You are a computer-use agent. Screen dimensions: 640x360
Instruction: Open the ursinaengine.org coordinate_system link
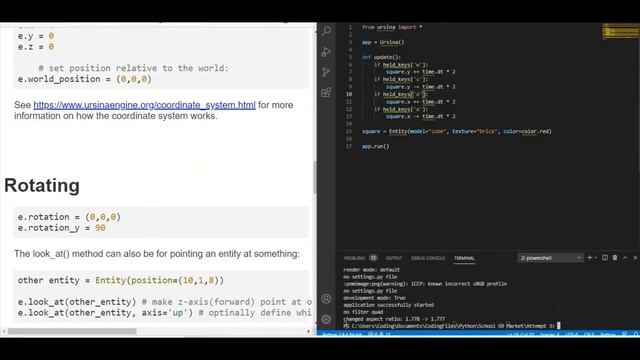[x=144, y=105]
